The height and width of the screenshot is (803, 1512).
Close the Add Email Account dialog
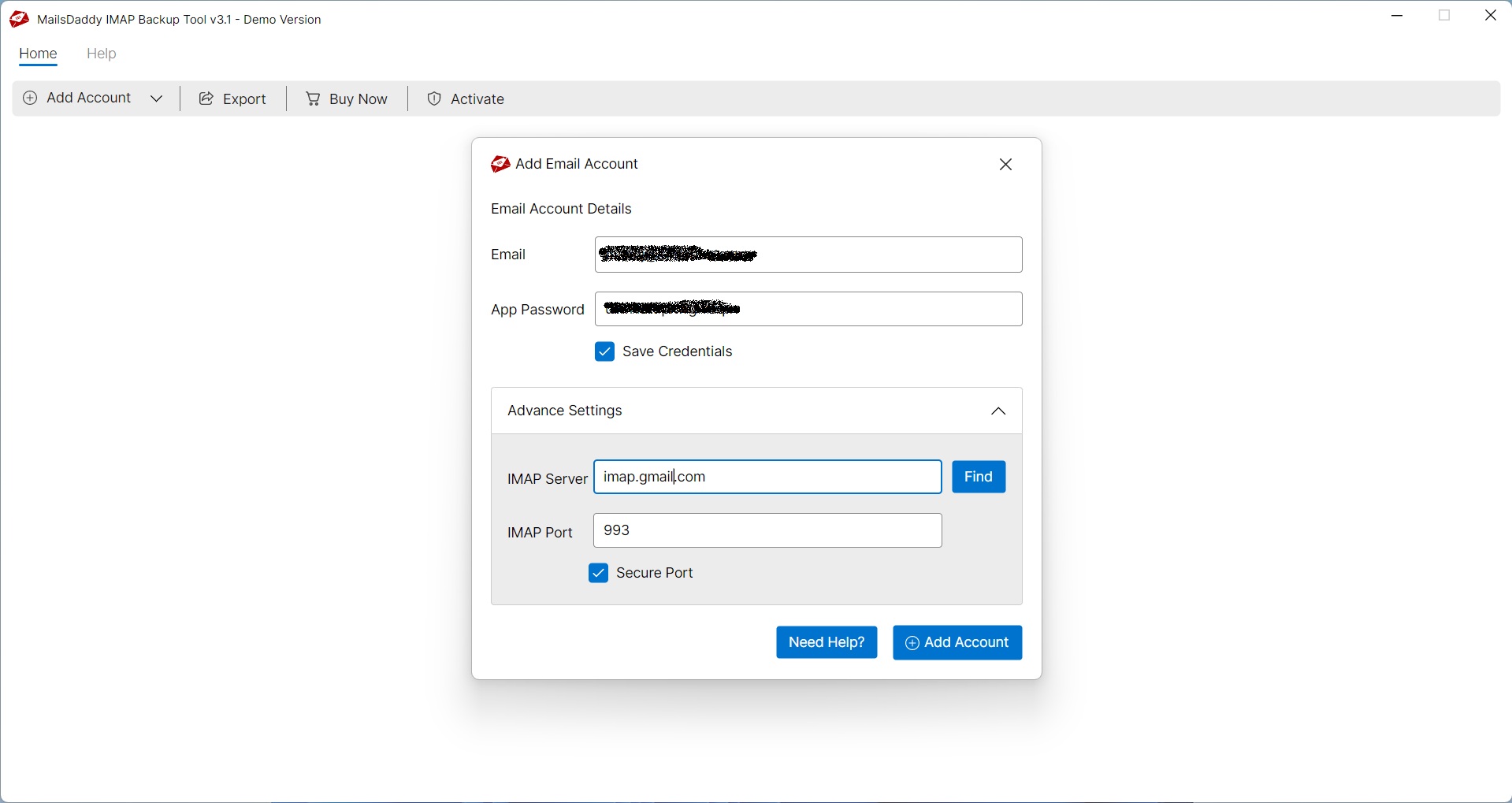[x=1006, y=165]
